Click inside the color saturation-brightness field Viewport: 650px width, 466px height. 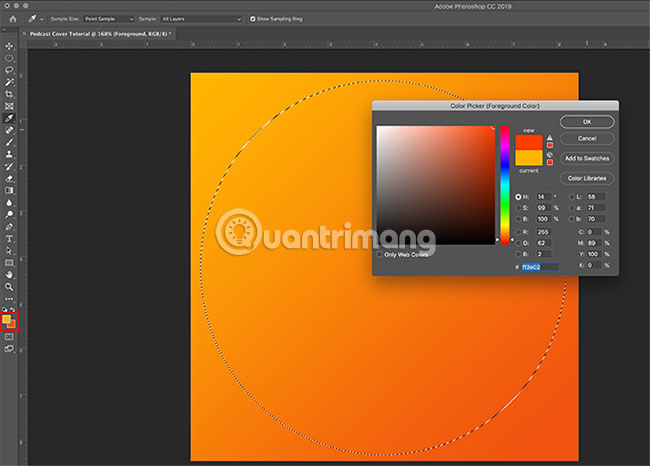click(x=436, y=185)
